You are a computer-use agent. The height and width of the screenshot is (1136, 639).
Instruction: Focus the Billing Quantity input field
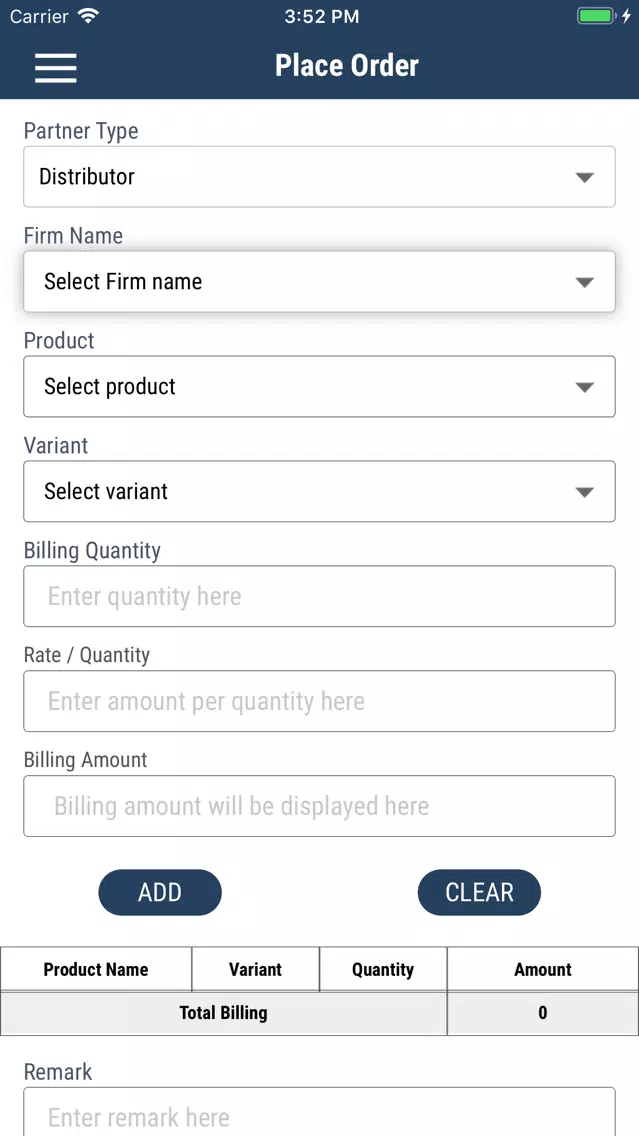coord(320,596)
